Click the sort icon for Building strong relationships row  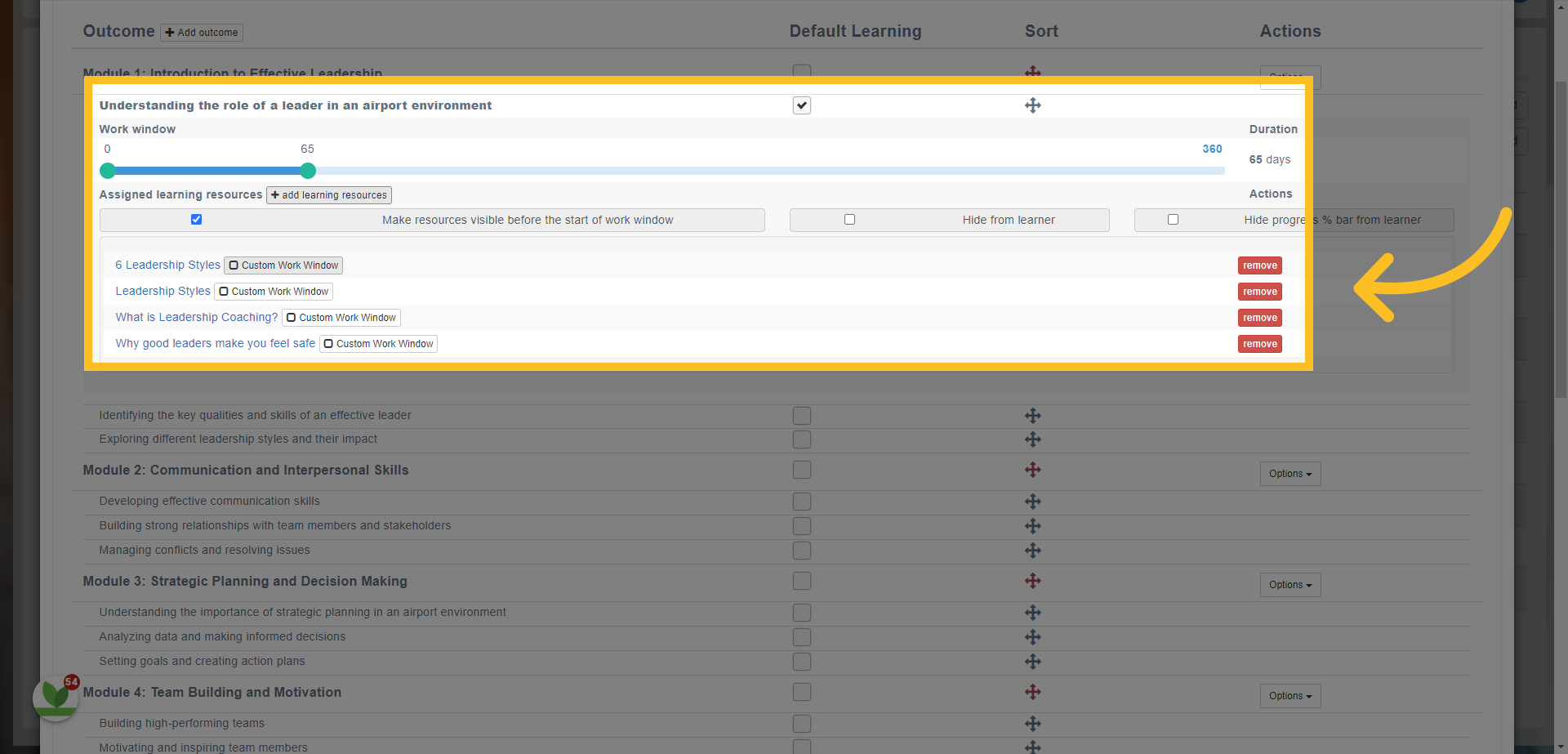pos(1032,526)
